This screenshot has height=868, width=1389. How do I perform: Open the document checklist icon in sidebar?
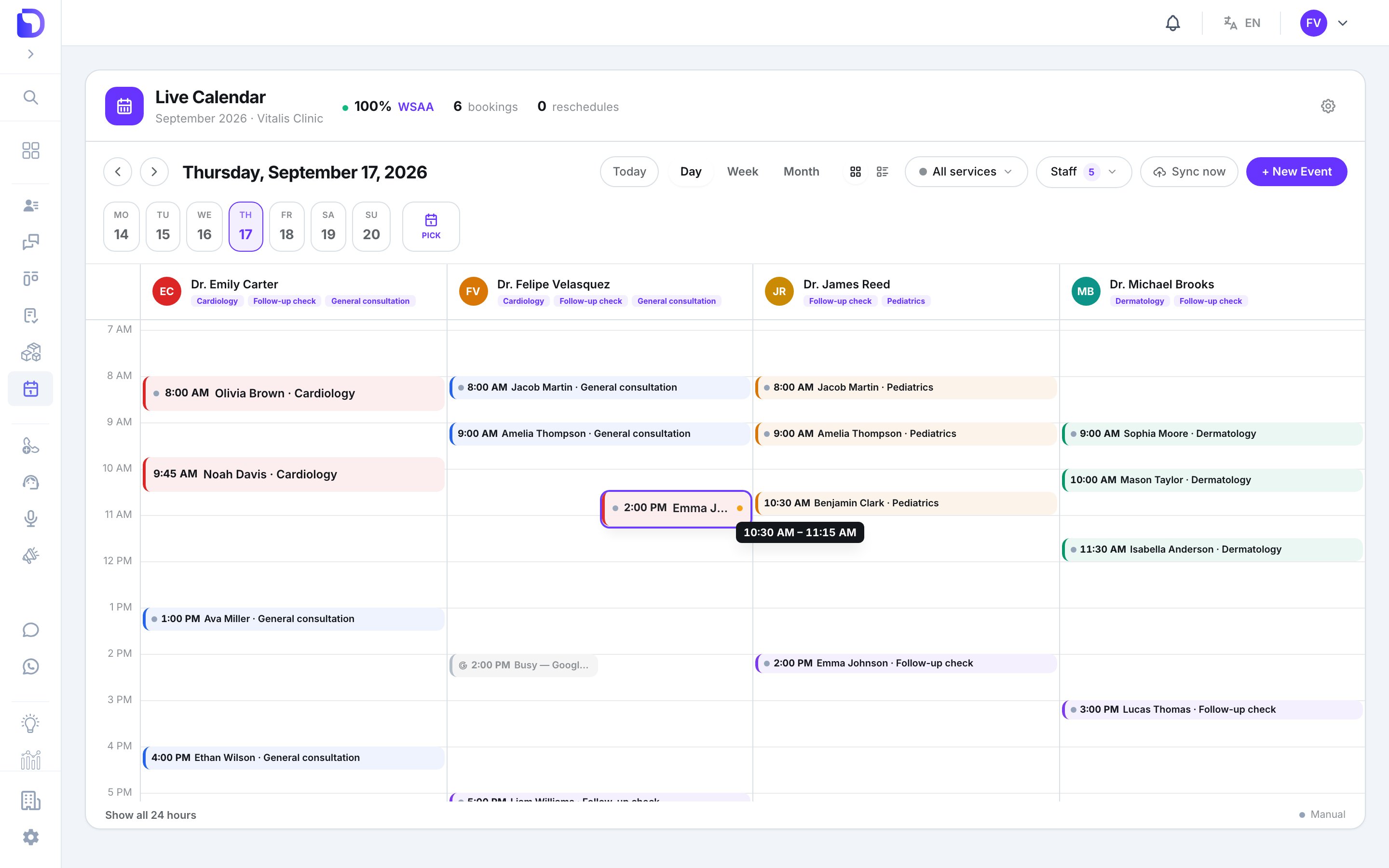30,315
